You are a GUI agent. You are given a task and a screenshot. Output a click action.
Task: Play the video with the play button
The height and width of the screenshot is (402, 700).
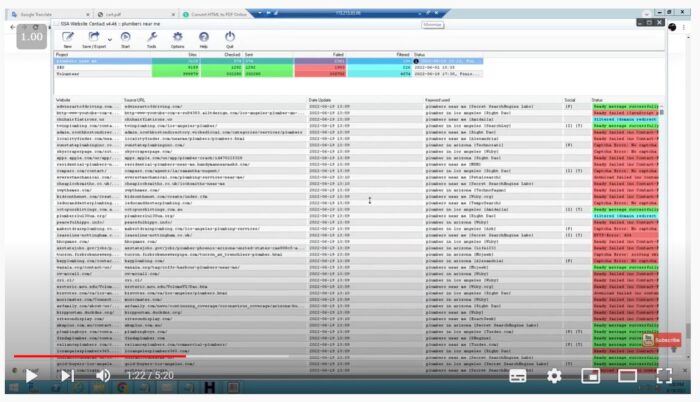click(32, 376)
